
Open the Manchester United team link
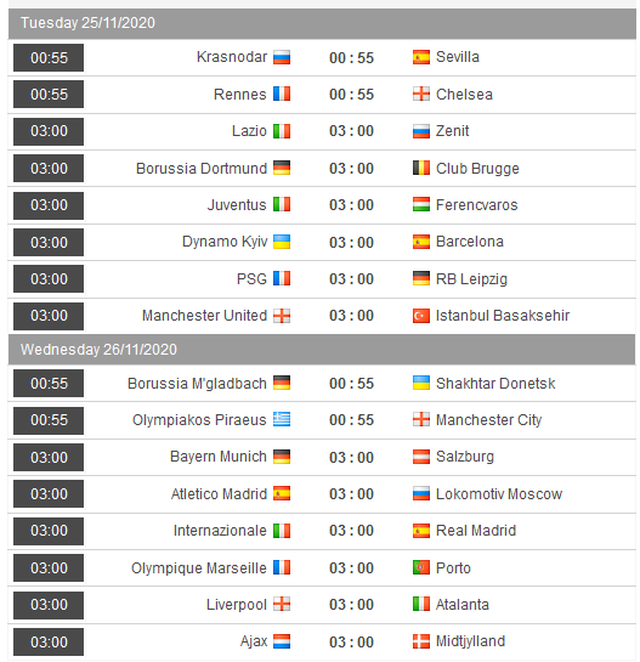click(204, 316)
